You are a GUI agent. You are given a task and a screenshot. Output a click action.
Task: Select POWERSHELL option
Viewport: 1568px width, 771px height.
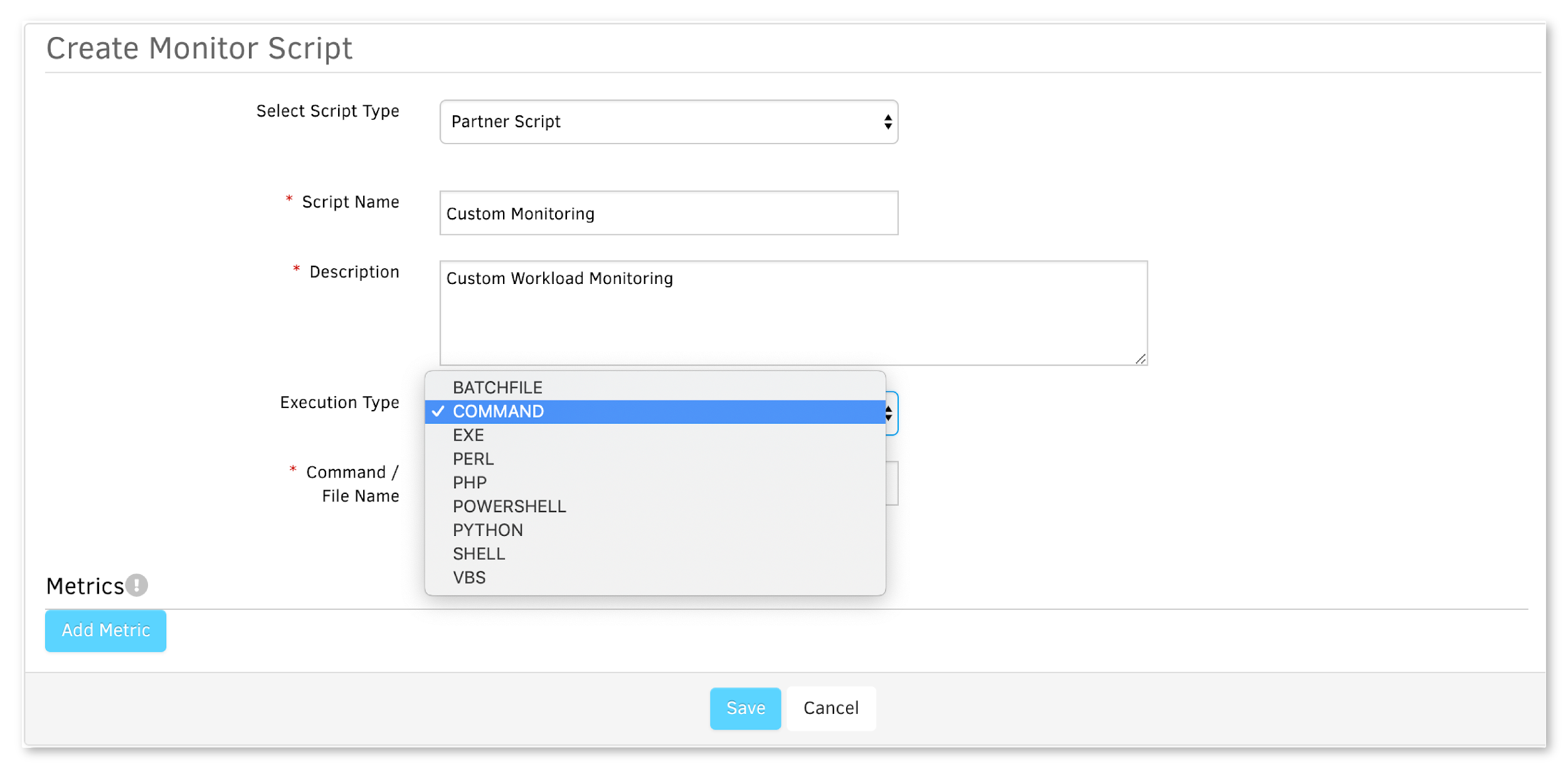(655, 506)
